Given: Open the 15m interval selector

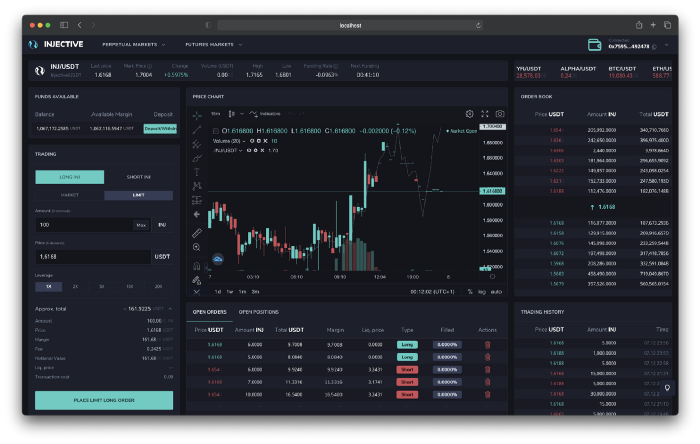Looking at the screenshot, I should coord(216,114).
